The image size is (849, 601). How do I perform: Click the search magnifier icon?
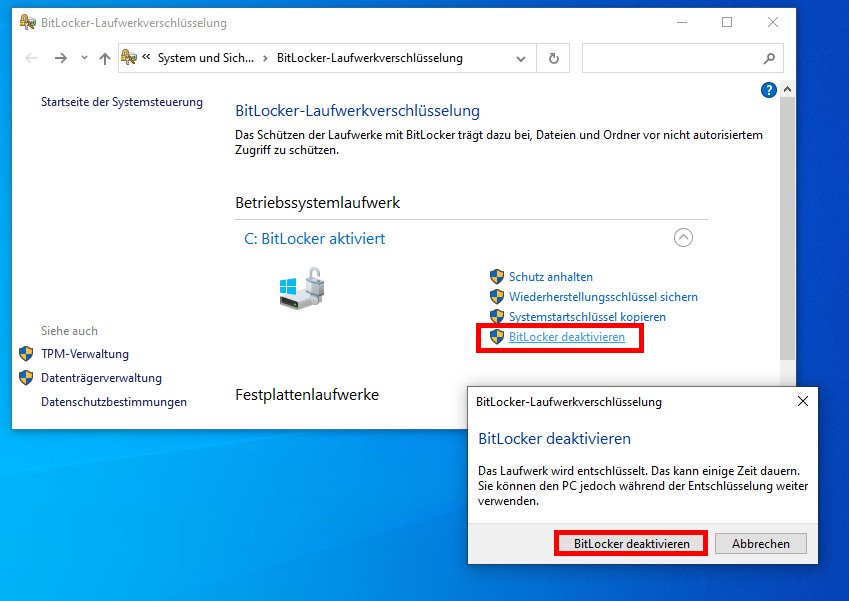point(769,58)
